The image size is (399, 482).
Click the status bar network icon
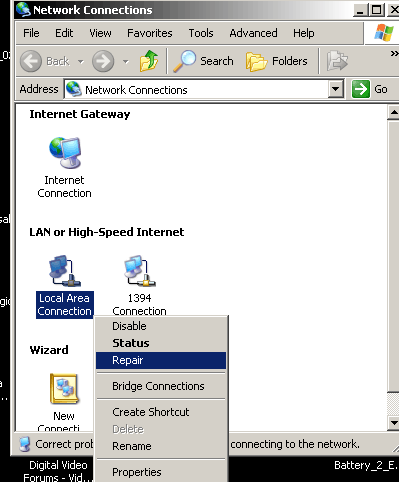click(25, 444)
